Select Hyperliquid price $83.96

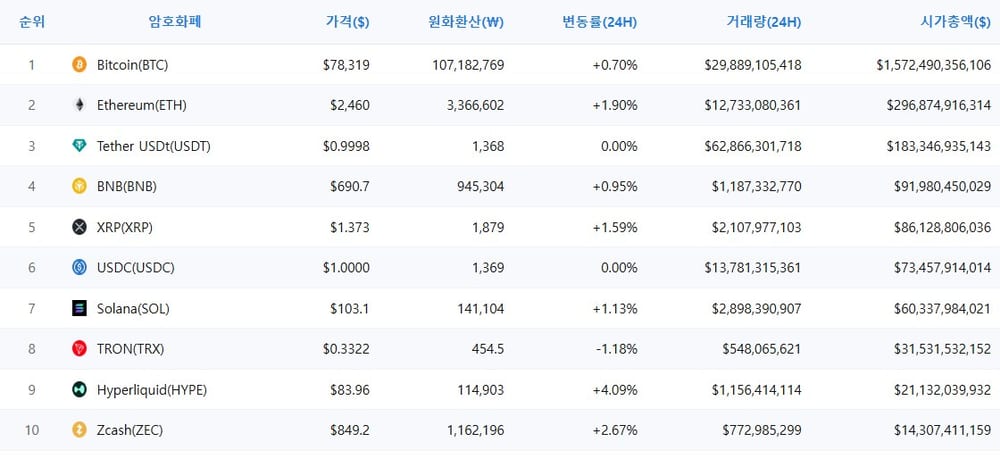pos(349,390)
